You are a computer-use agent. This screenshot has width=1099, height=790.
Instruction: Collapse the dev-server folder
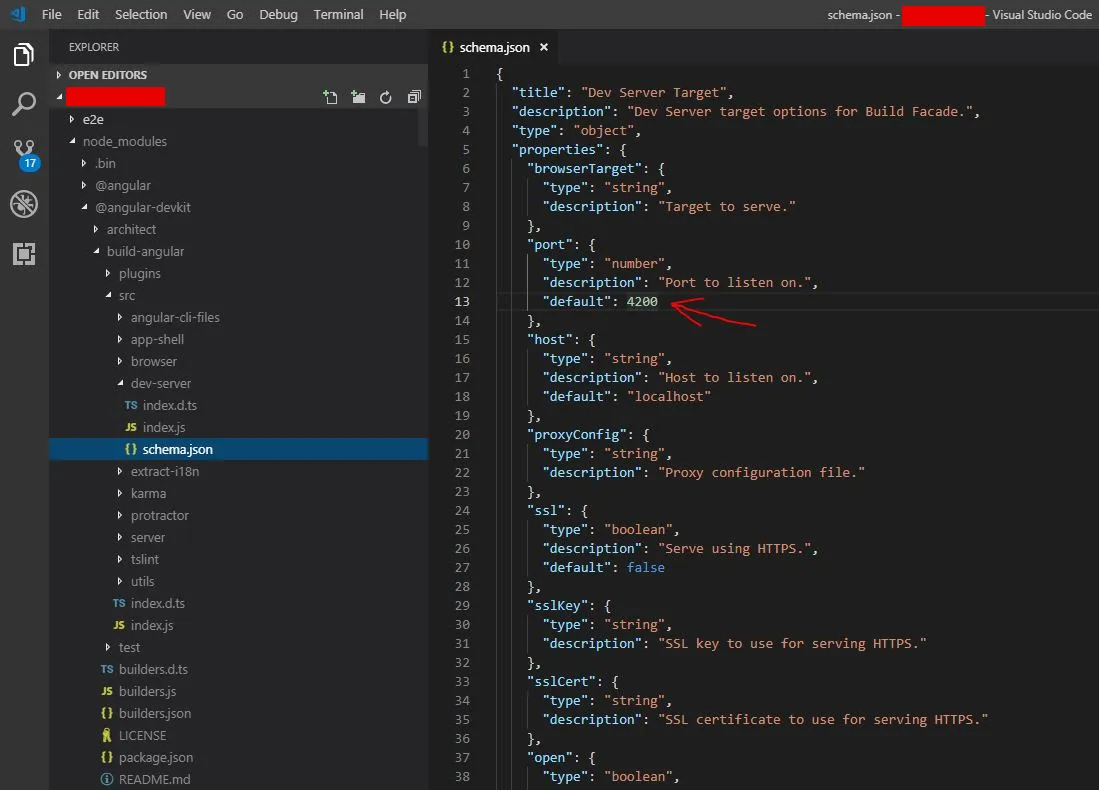(238, 383)
